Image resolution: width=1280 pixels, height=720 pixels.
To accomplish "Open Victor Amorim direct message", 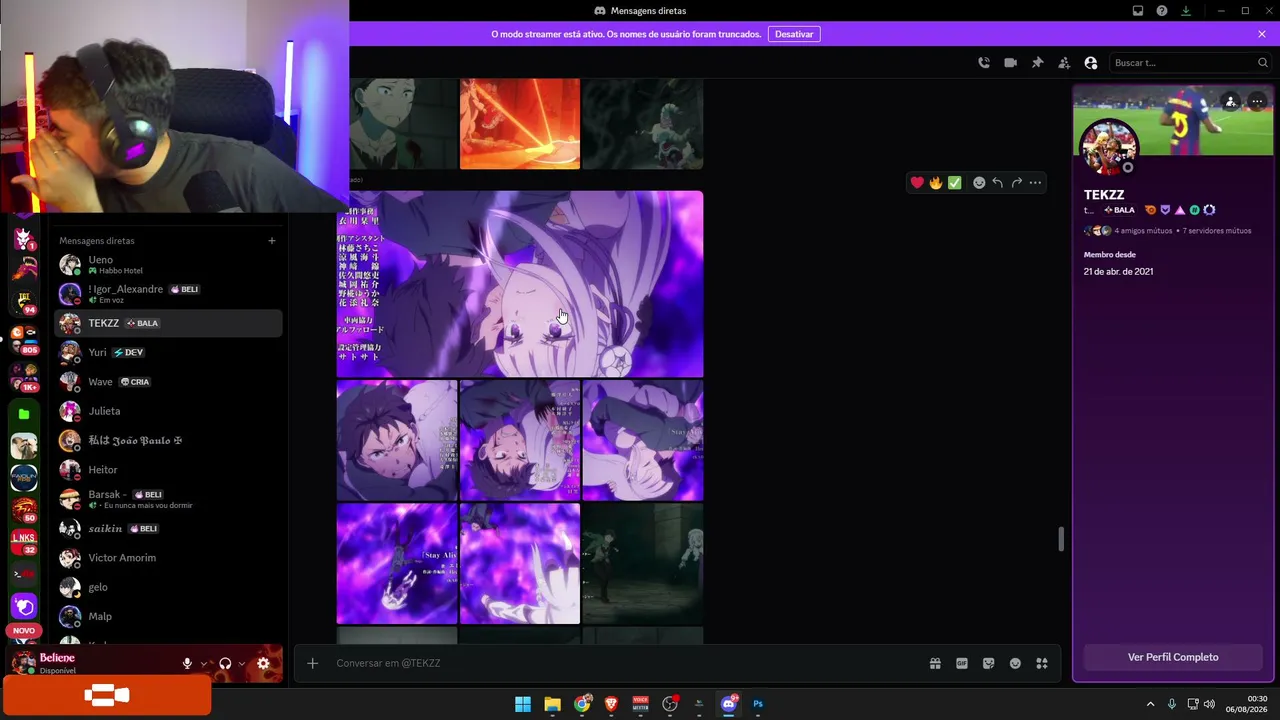I will pyautogui.click(x=168, y=558).
